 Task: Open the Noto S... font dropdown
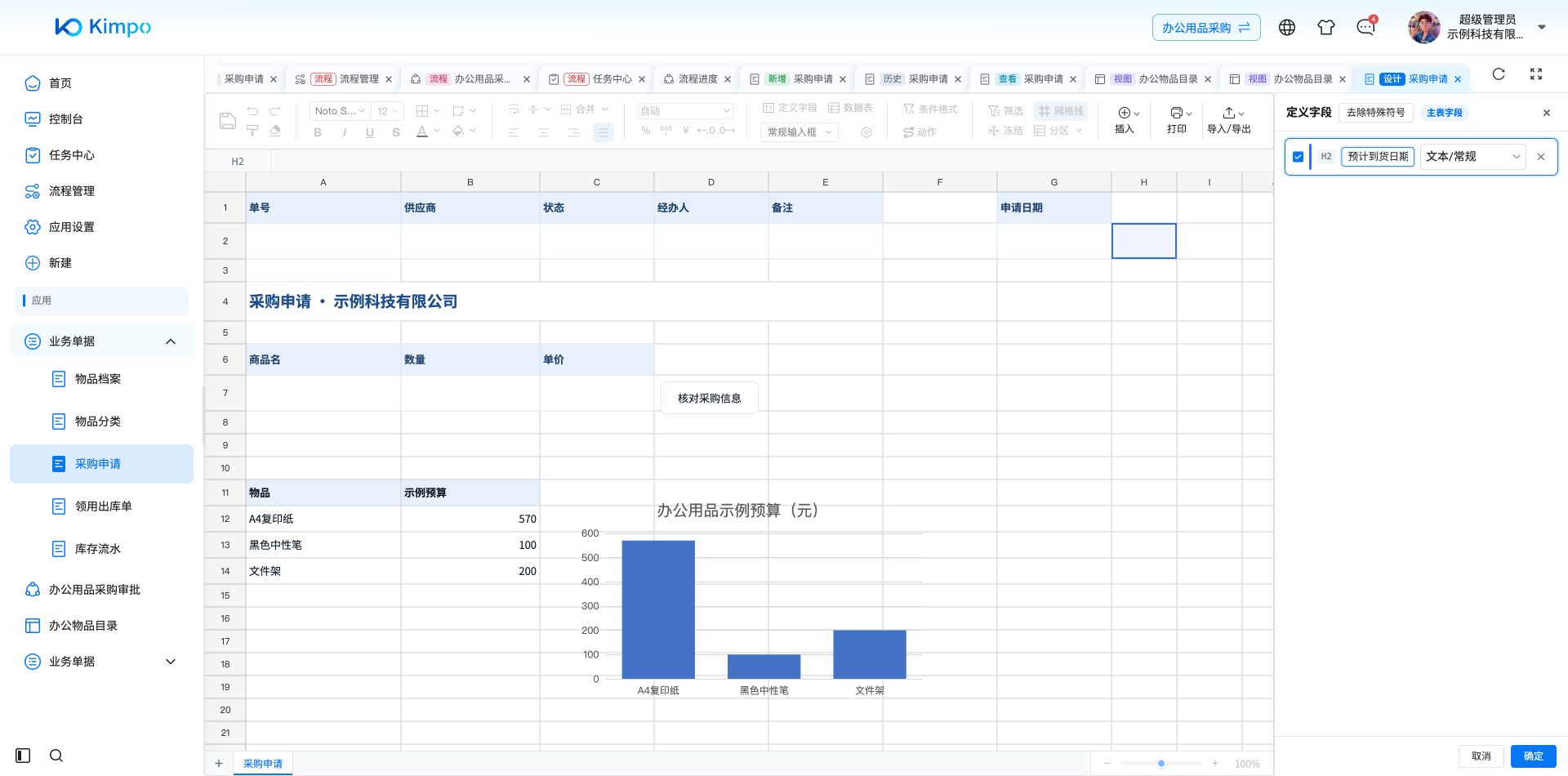(x=340, y=111)
